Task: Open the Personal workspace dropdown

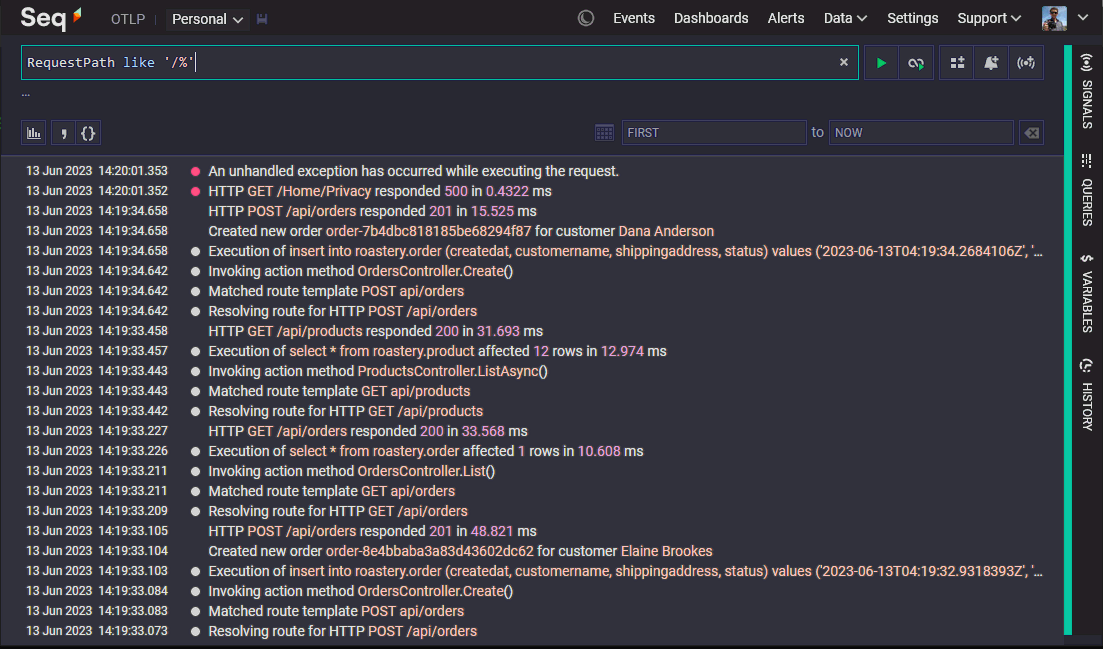Action: (x=207, y=19)
